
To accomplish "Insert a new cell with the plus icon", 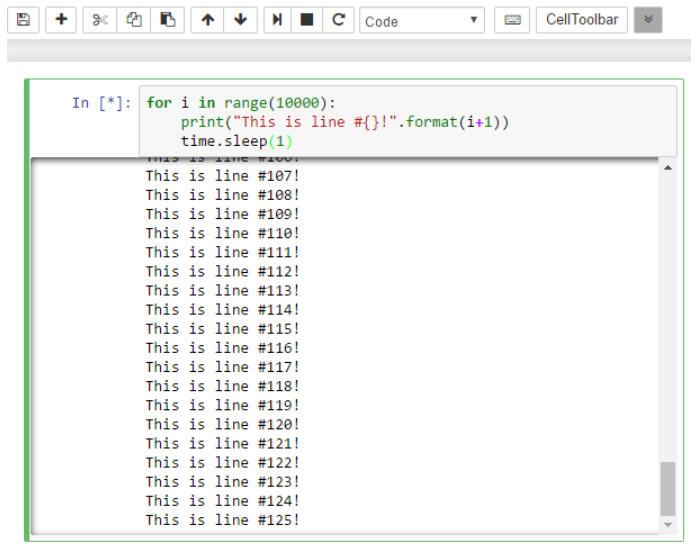I will tap(61, 20).
